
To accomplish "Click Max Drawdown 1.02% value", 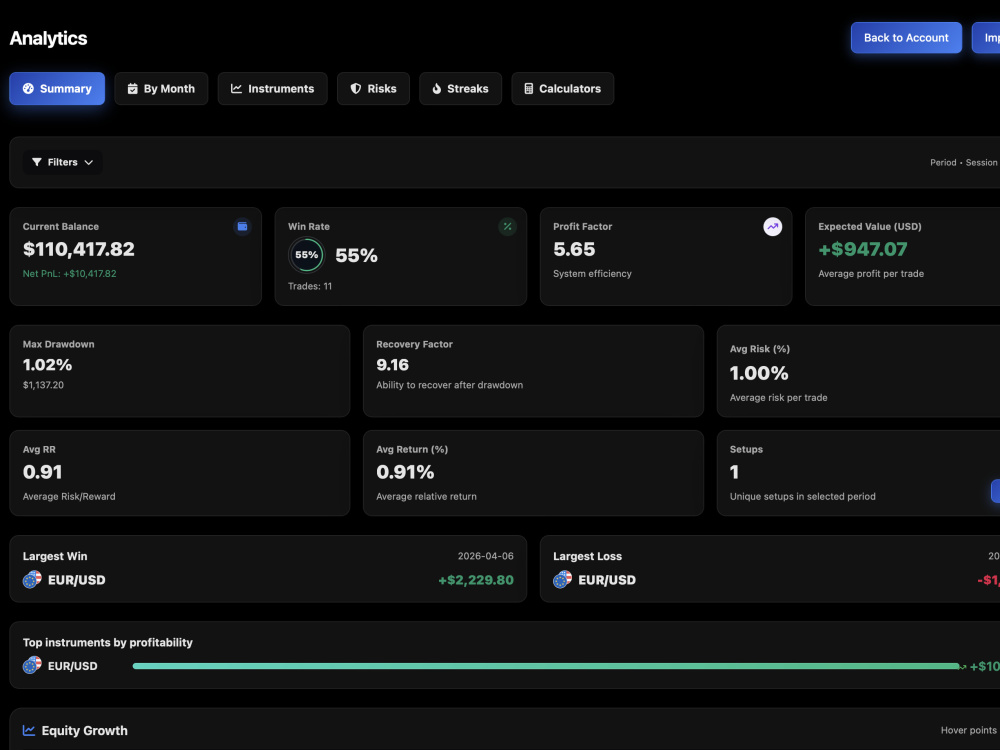I will (x=47, y=365).
